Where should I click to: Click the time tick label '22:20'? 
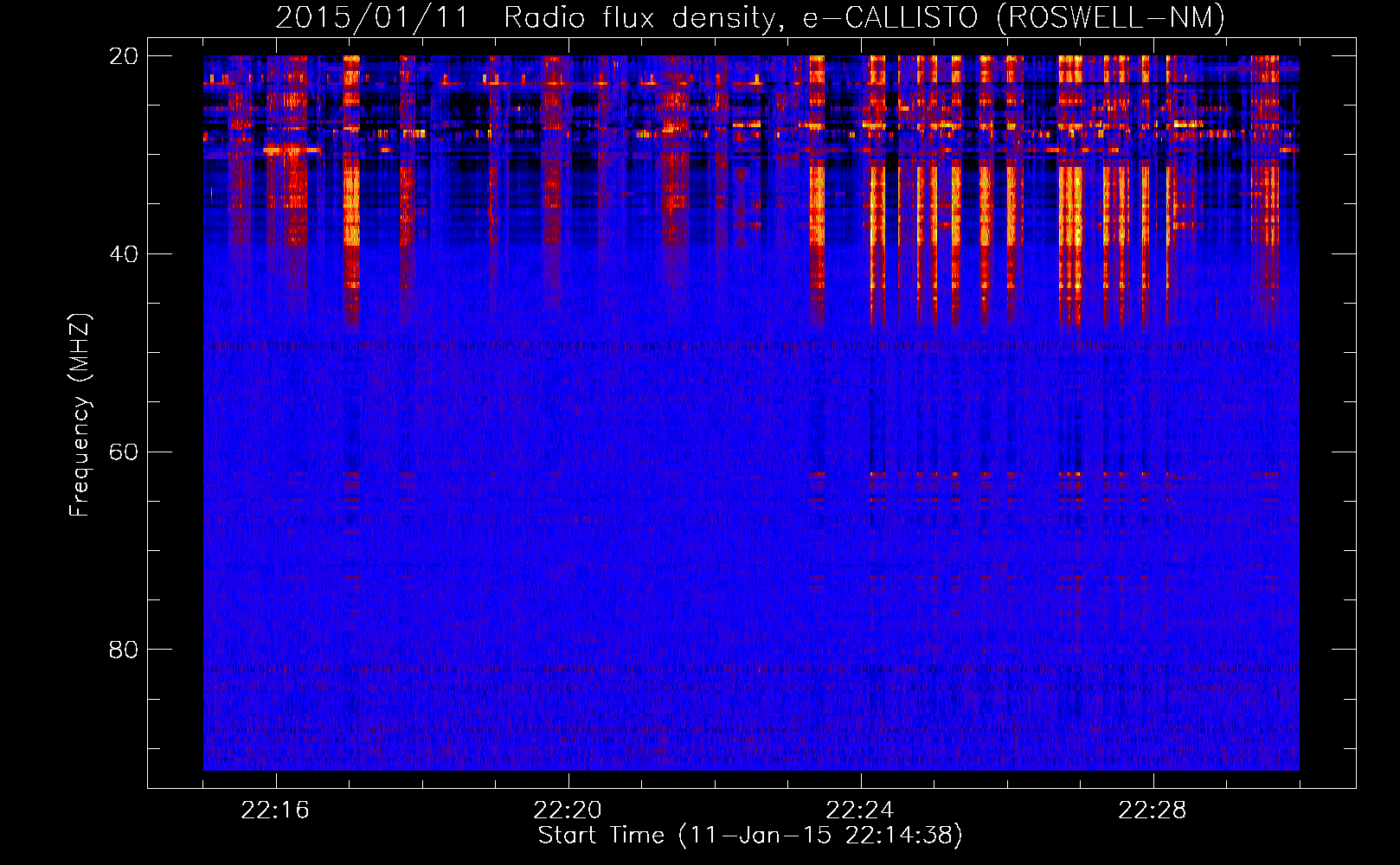point(568,811)
